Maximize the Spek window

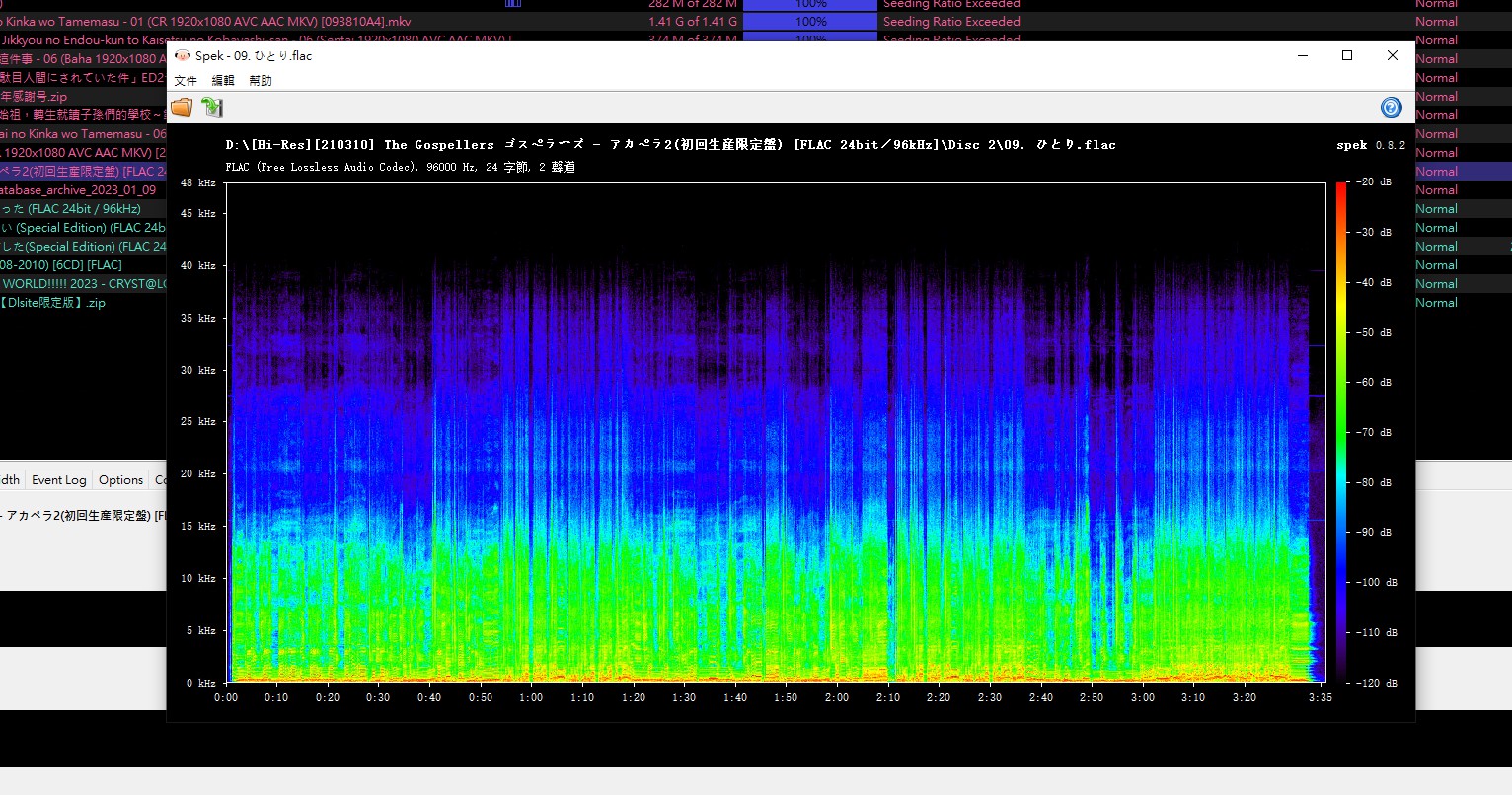pos(1347,55)
